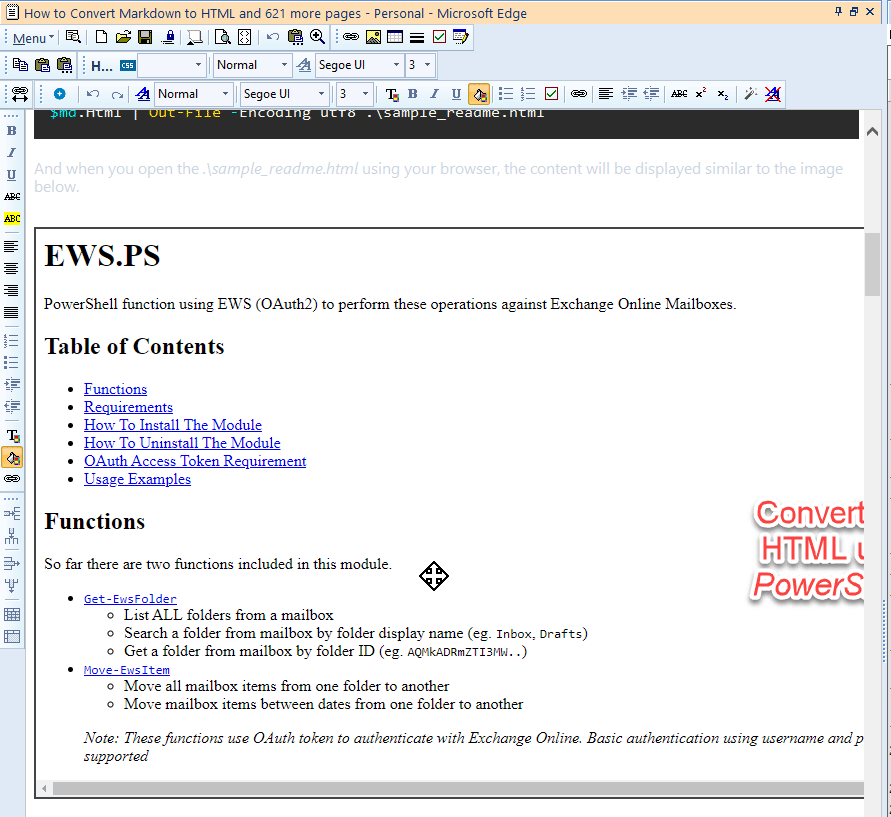The width and height of the screenshot is (891, 817).
Task: Open the How To Install The Module link
Action: tap(173, 425)
